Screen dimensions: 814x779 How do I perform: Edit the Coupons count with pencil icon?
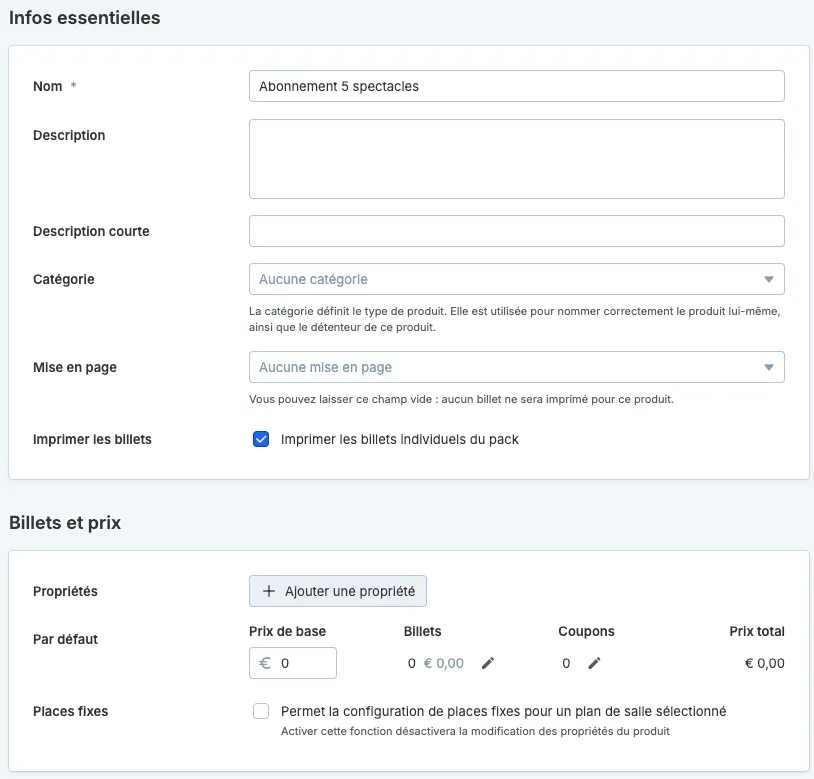[594, 663]
